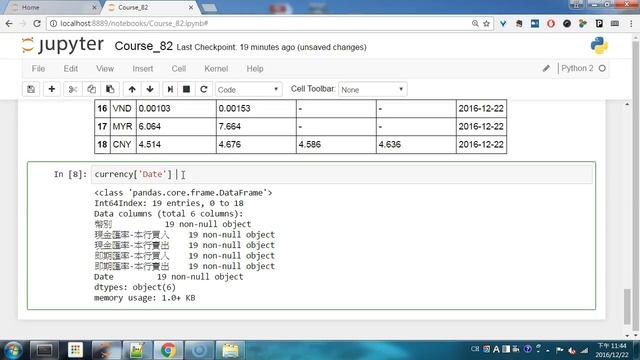
Task: Insert a cell below with plus icon
Action: (51, 89)
